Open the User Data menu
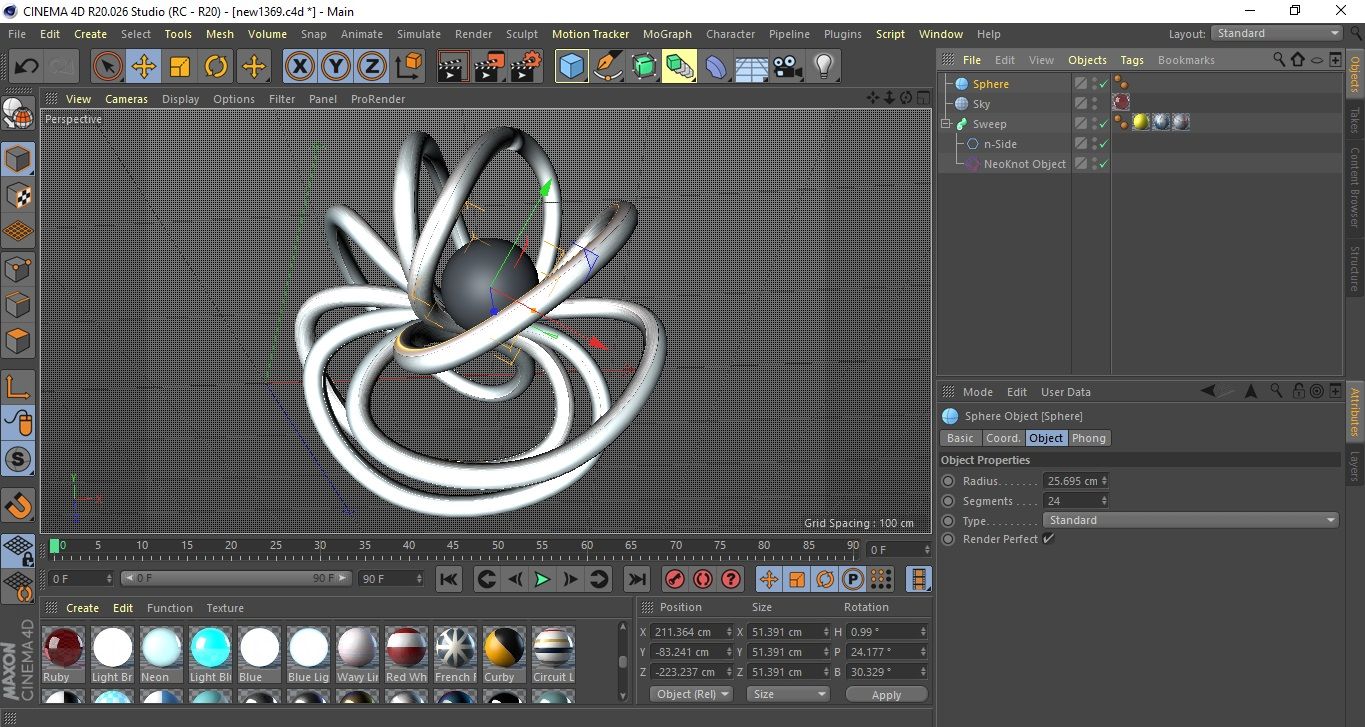 coord(1066,392)
